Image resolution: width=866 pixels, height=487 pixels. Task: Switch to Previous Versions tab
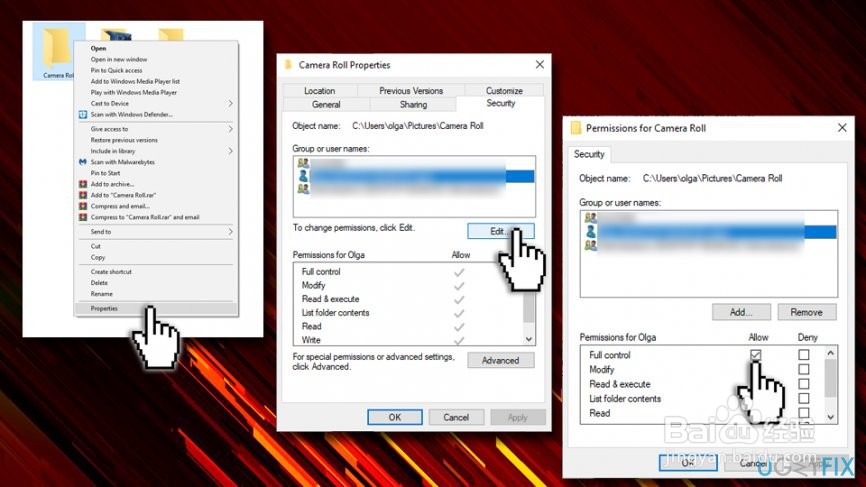pyautogui.click(x=411, y=91)
